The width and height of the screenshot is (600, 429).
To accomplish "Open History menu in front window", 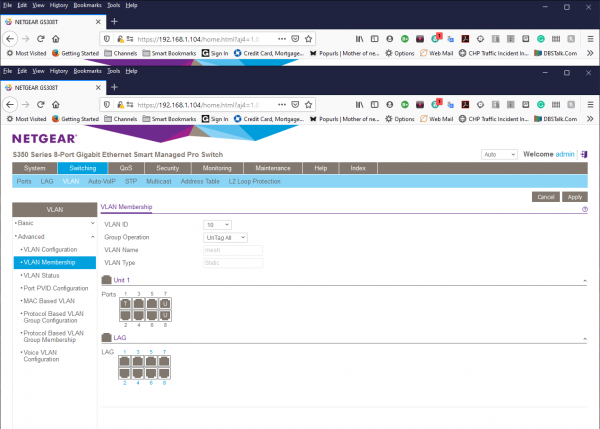I will click(x=59, y=71).
